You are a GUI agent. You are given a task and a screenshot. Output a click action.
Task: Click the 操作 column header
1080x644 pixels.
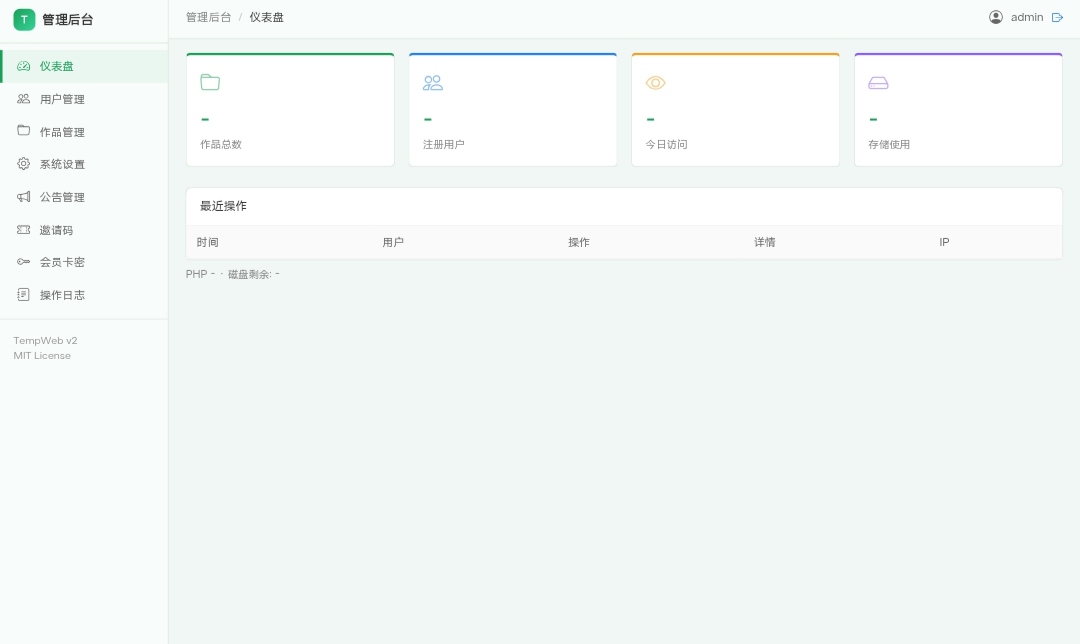click(x=579, y=242)
